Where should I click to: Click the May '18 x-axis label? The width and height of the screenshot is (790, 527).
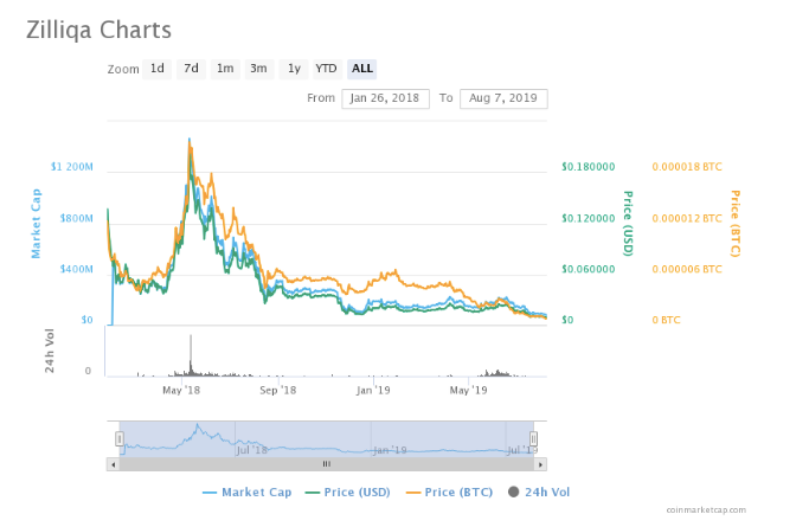coord(181,390)
